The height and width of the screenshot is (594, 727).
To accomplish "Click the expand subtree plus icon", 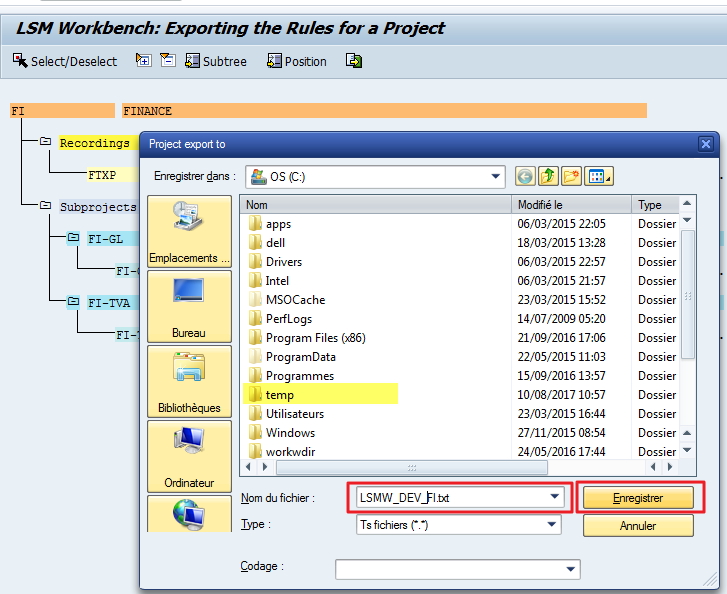I will [143, 61].
